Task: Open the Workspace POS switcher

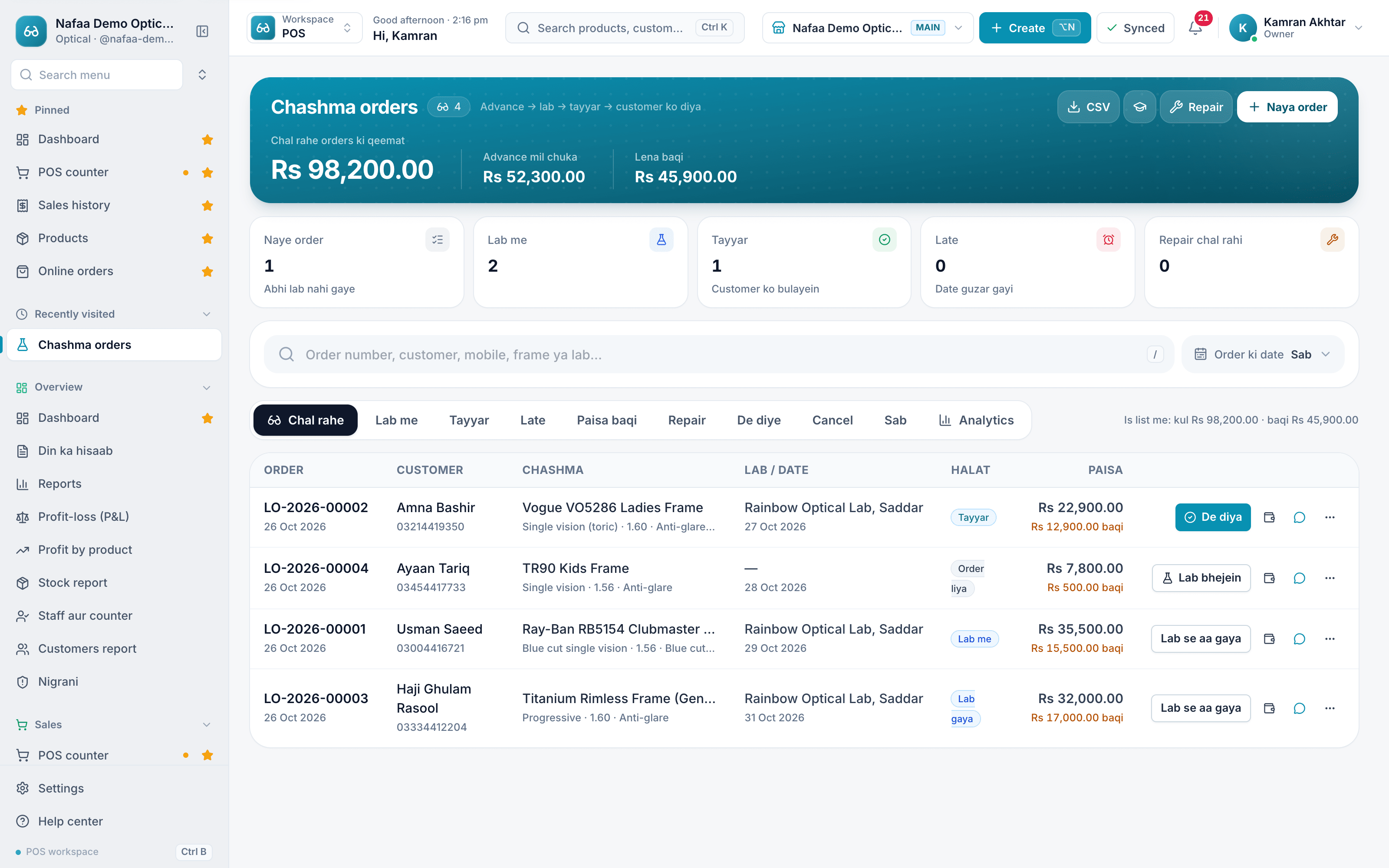Action: click(x=304, y=27)
